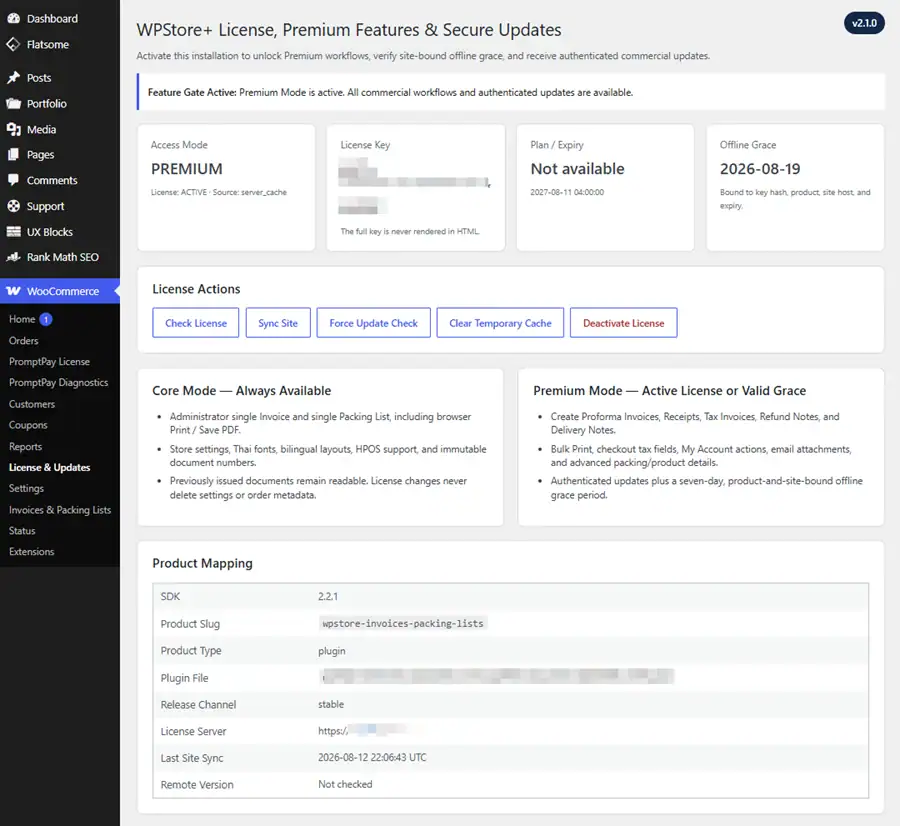Open Comments via speech bubble icon
The height and width of the screenshot is (826, 900).
tap(13, 180)
